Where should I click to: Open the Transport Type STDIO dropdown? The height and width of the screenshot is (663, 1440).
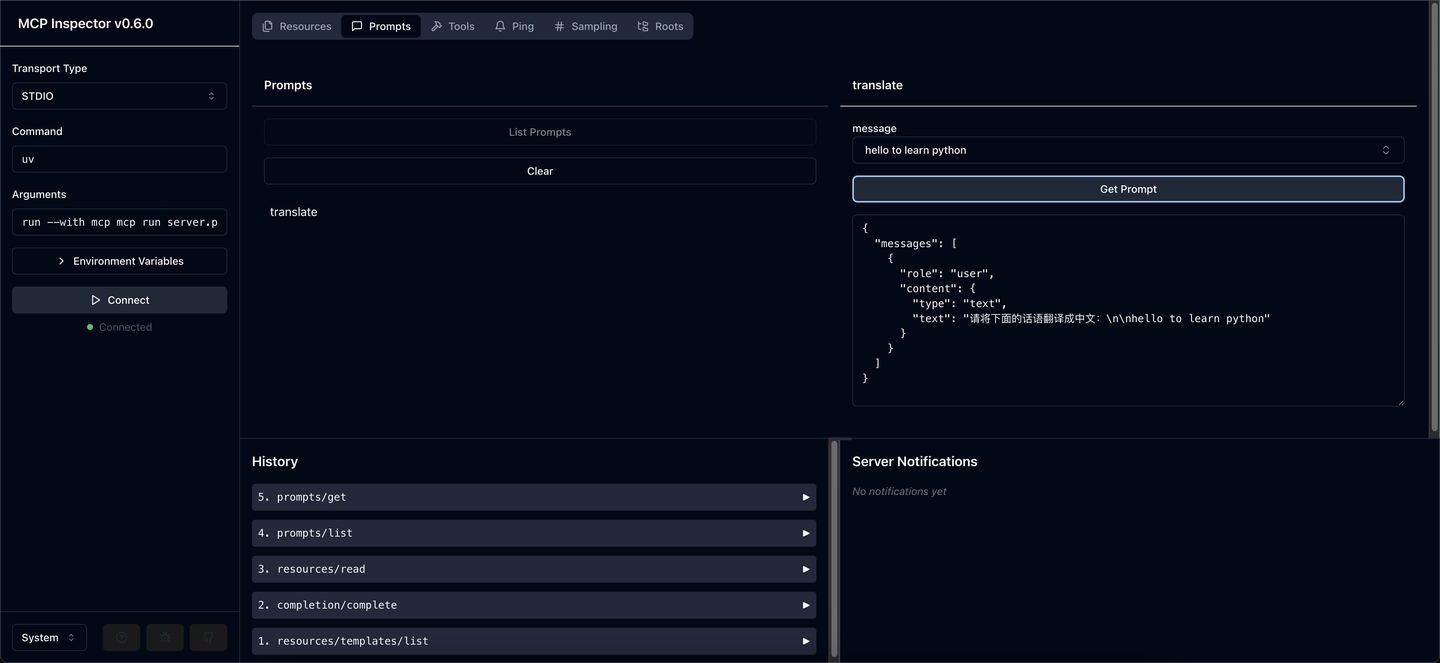tap(119, 96)
